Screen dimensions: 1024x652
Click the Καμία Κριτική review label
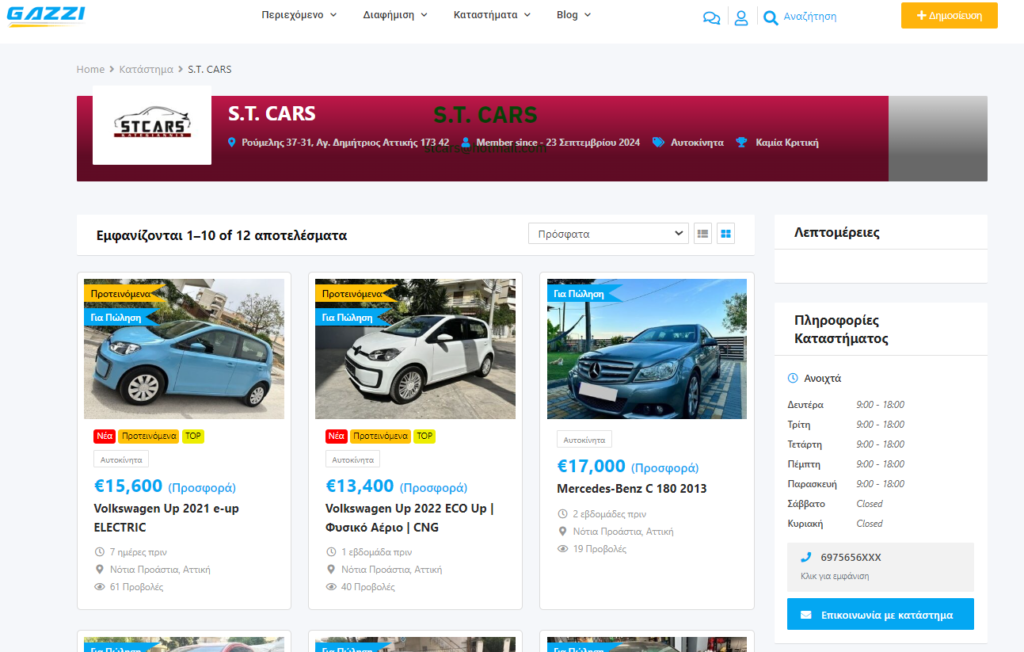coord(787,142)
